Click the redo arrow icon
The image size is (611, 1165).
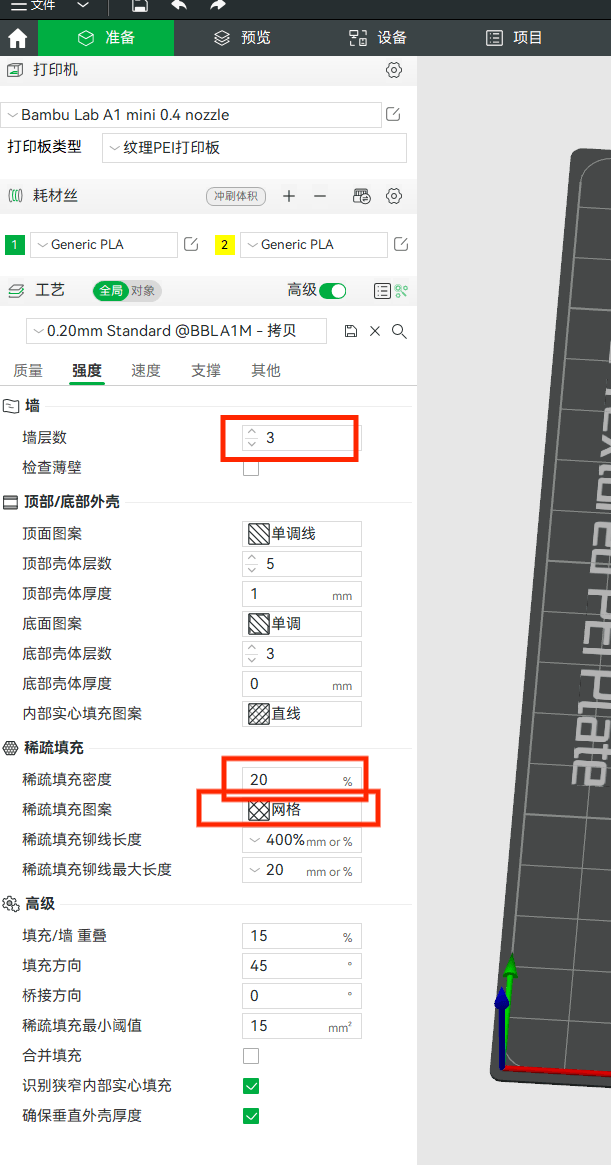(x=217, y=5)
